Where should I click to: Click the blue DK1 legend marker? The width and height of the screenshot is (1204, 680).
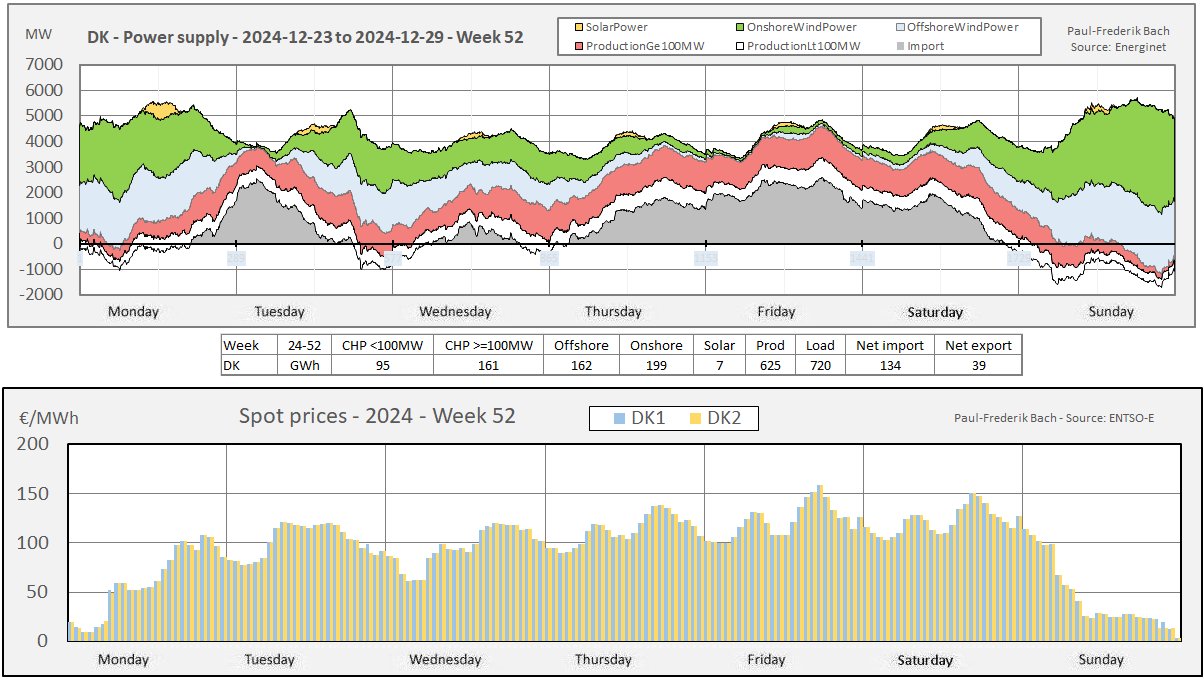tap(620, 418)
